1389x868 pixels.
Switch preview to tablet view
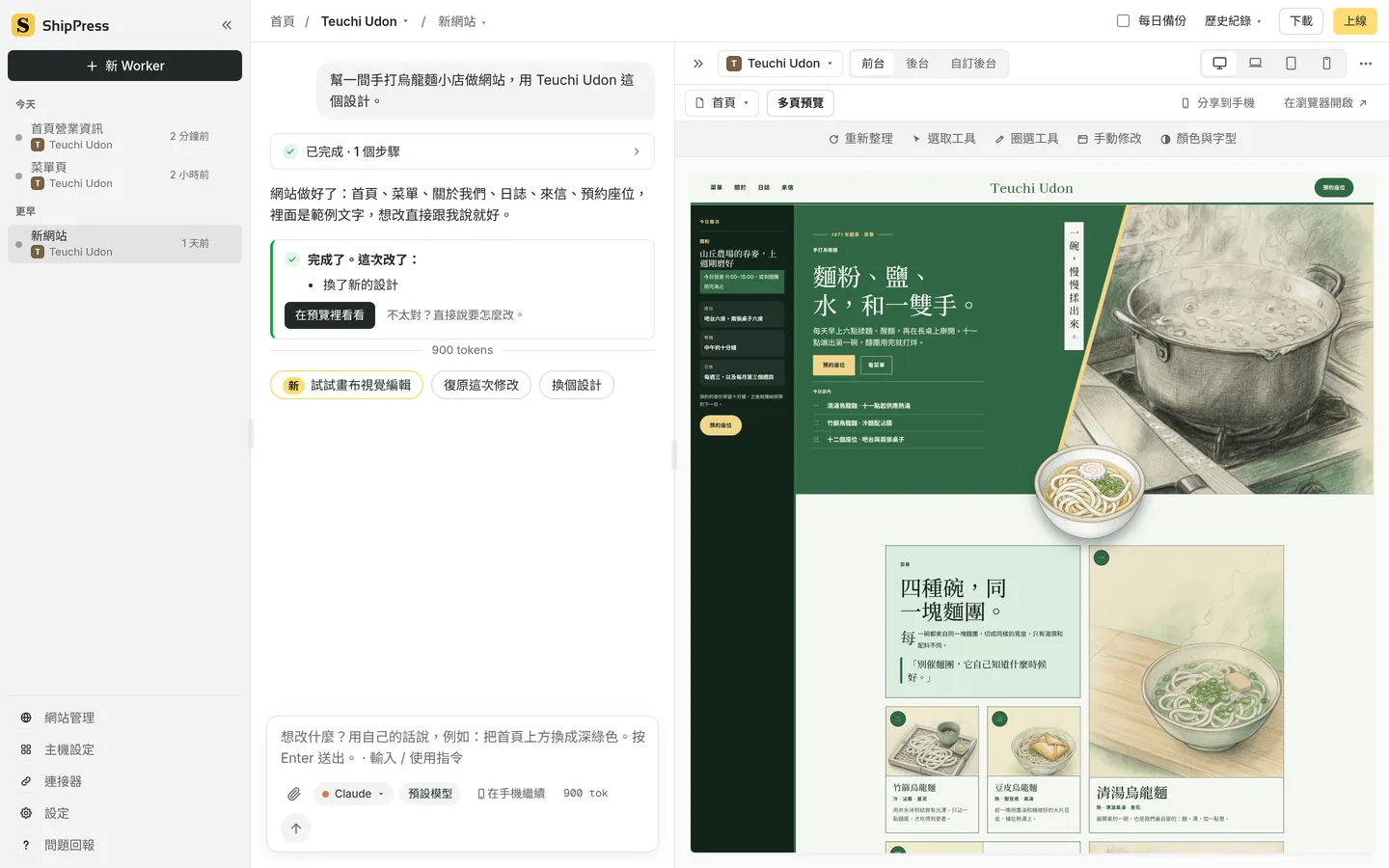click(x=1291, y=64)
